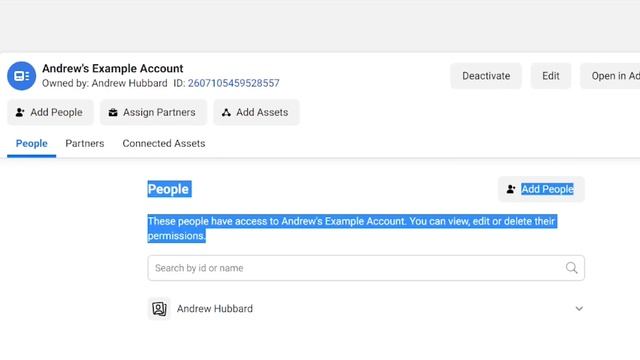Click the person icon in top Add People button
Viewport: 640px width, 360px height.
[x=20, y=112]
